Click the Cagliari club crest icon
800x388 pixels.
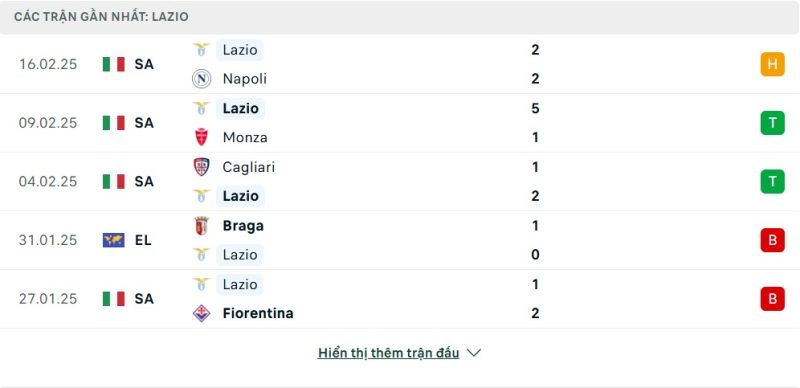point(201,167)
